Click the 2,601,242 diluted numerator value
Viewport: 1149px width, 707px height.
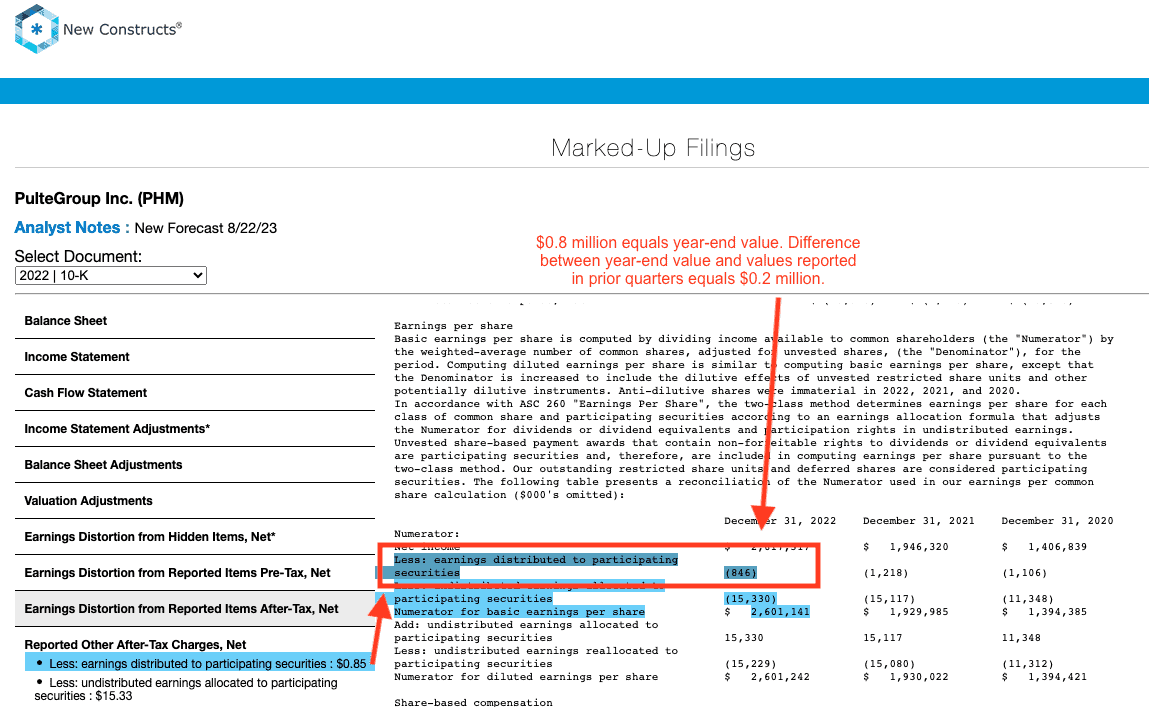(x=780, y=677)
